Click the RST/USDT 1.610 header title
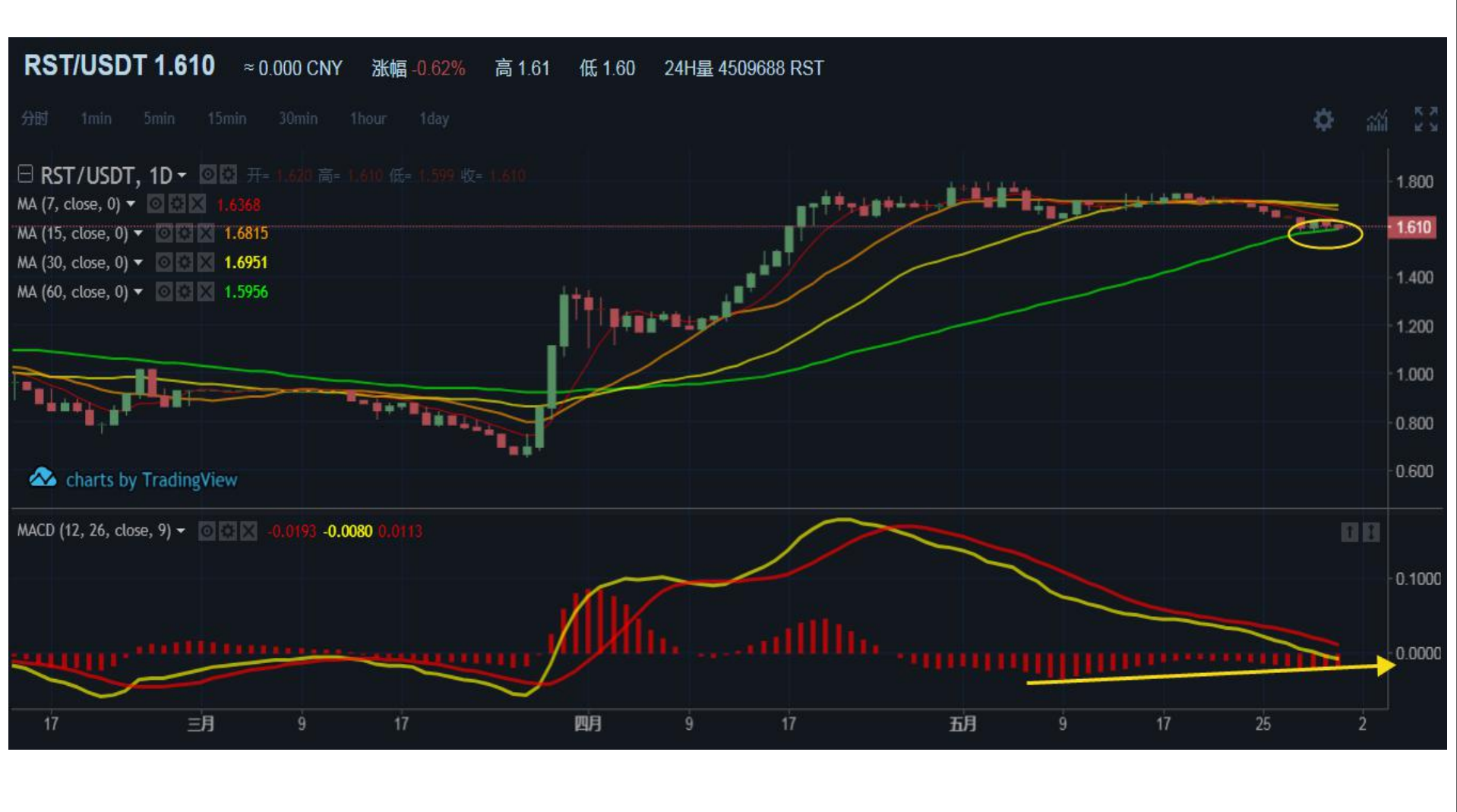Screen dimensions: 1457x812 click(119, 66)
